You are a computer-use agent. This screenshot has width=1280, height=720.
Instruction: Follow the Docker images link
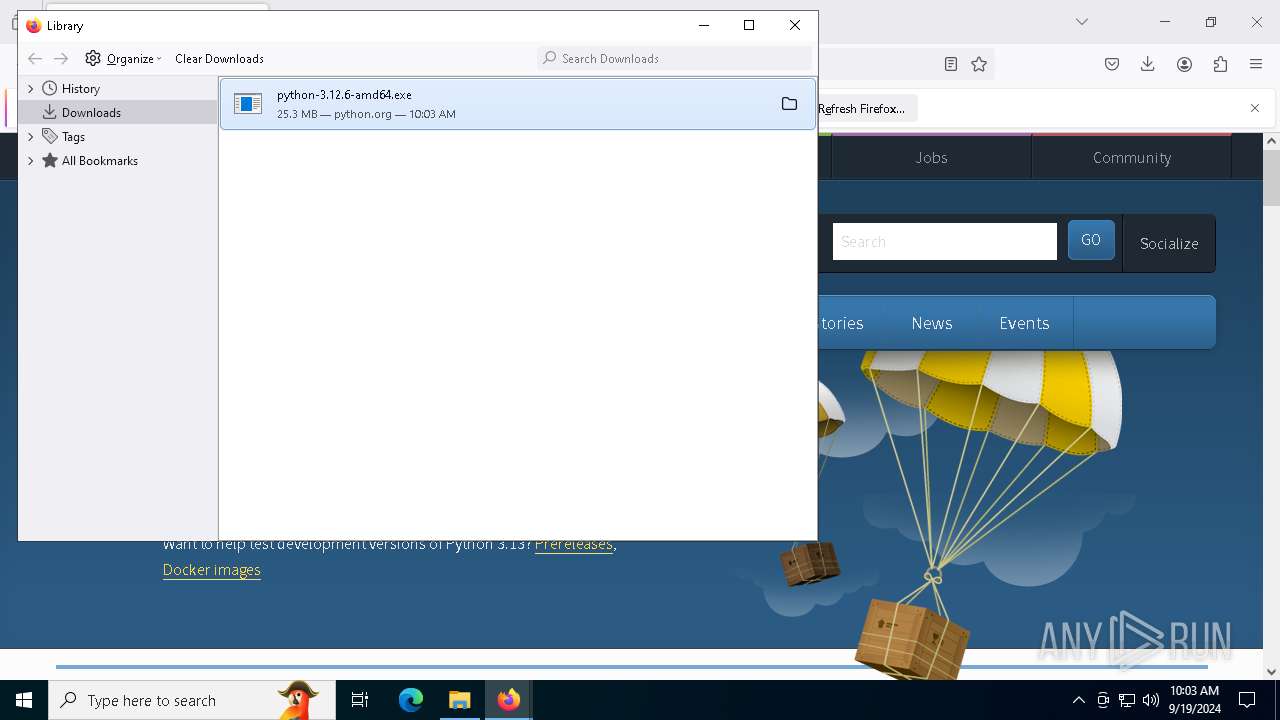[211, 570]
